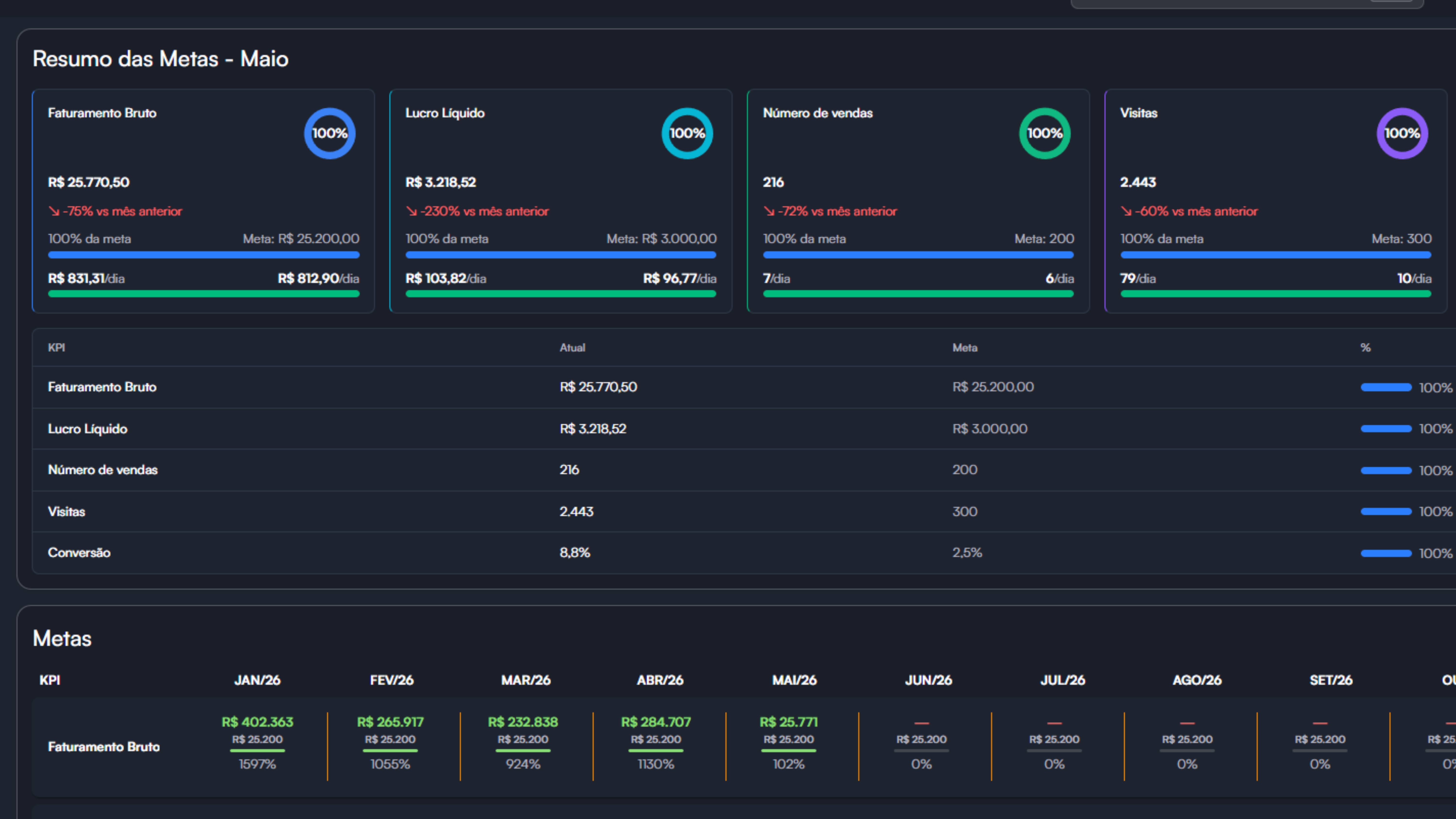Click the 2,5% conversion meta value
Image resolution: width=1456 pixels, height=819 pixels.
(967, 553)
